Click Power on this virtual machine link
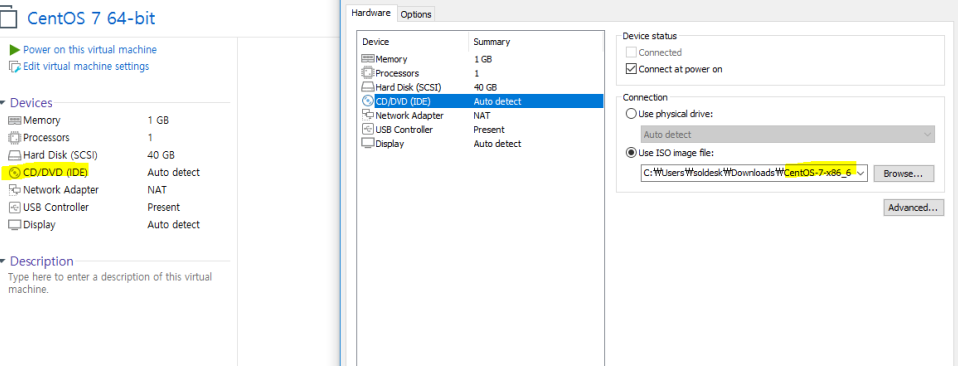 pyautogui.click(x=90, y=50)
